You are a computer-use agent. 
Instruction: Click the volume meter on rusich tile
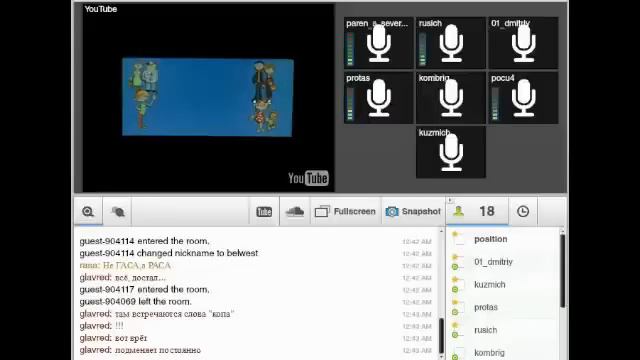tap(422, 49)
